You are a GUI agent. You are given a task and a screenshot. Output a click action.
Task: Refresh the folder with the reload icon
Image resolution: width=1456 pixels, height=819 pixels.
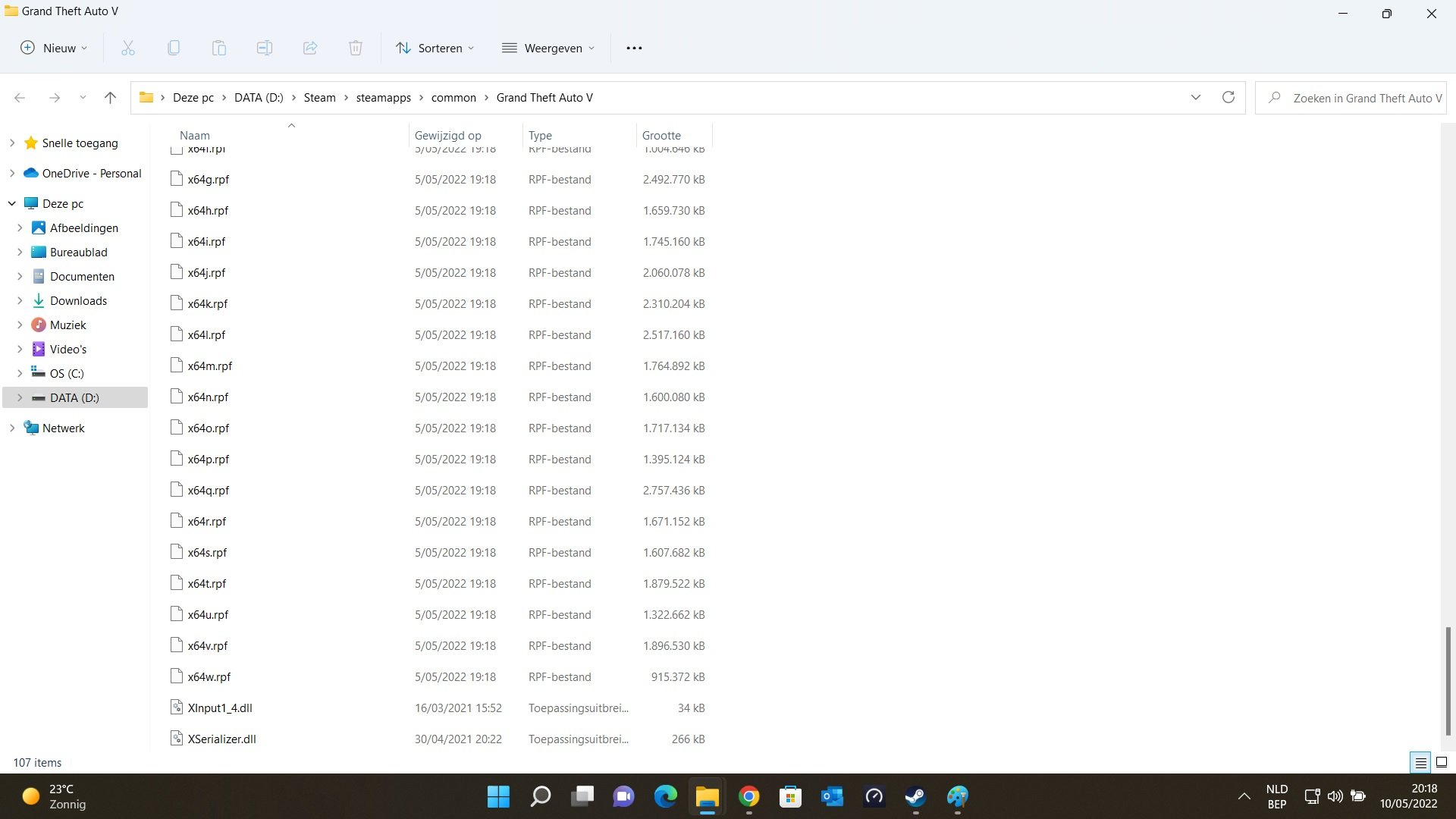tap(1228, 97)
